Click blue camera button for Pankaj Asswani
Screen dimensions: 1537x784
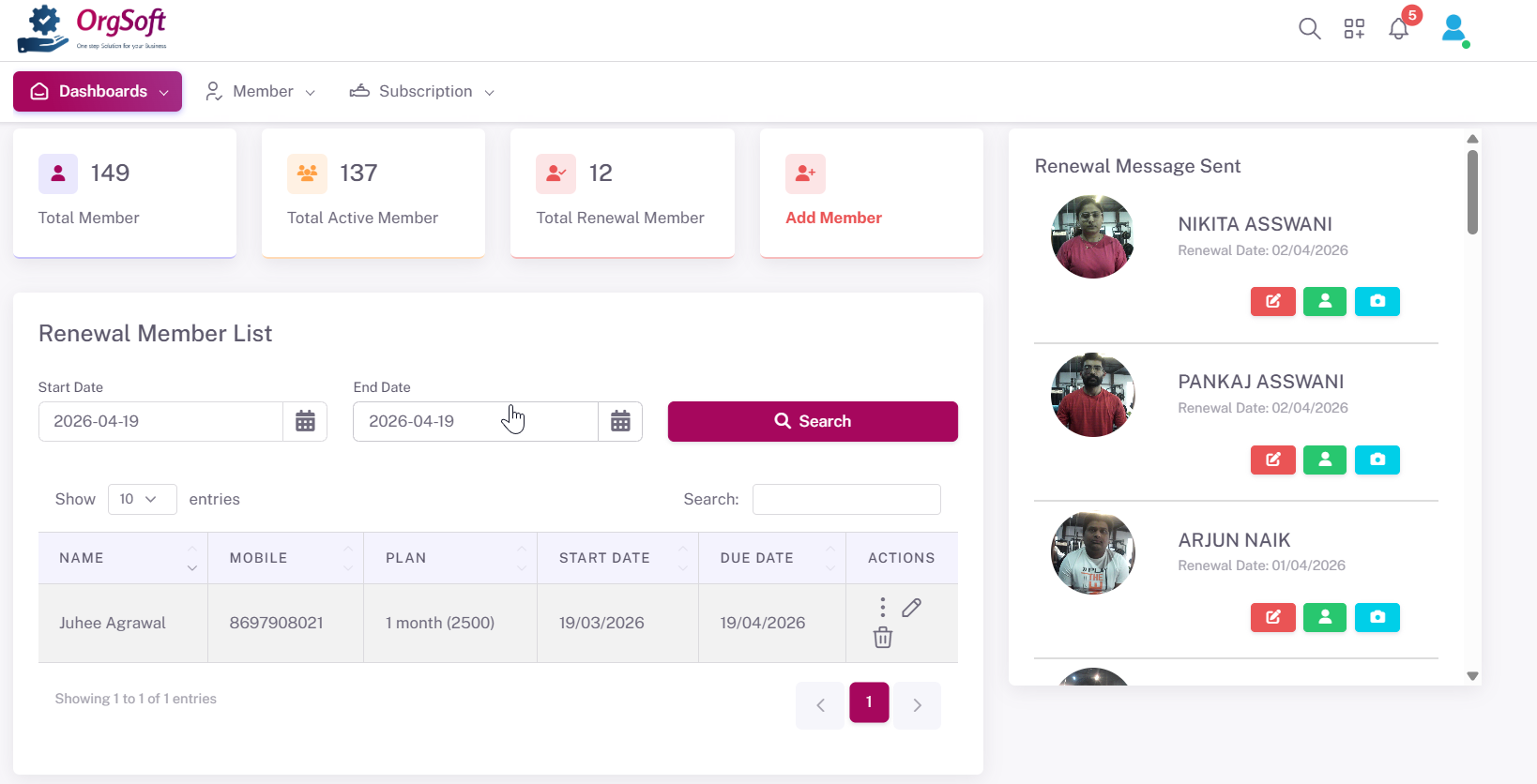1377,460
